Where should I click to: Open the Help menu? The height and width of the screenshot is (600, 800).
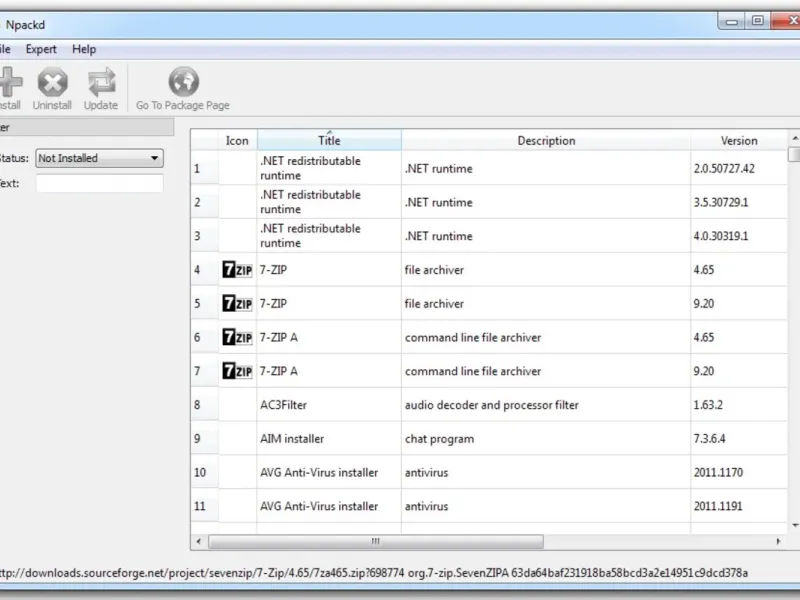click(84, 49)
